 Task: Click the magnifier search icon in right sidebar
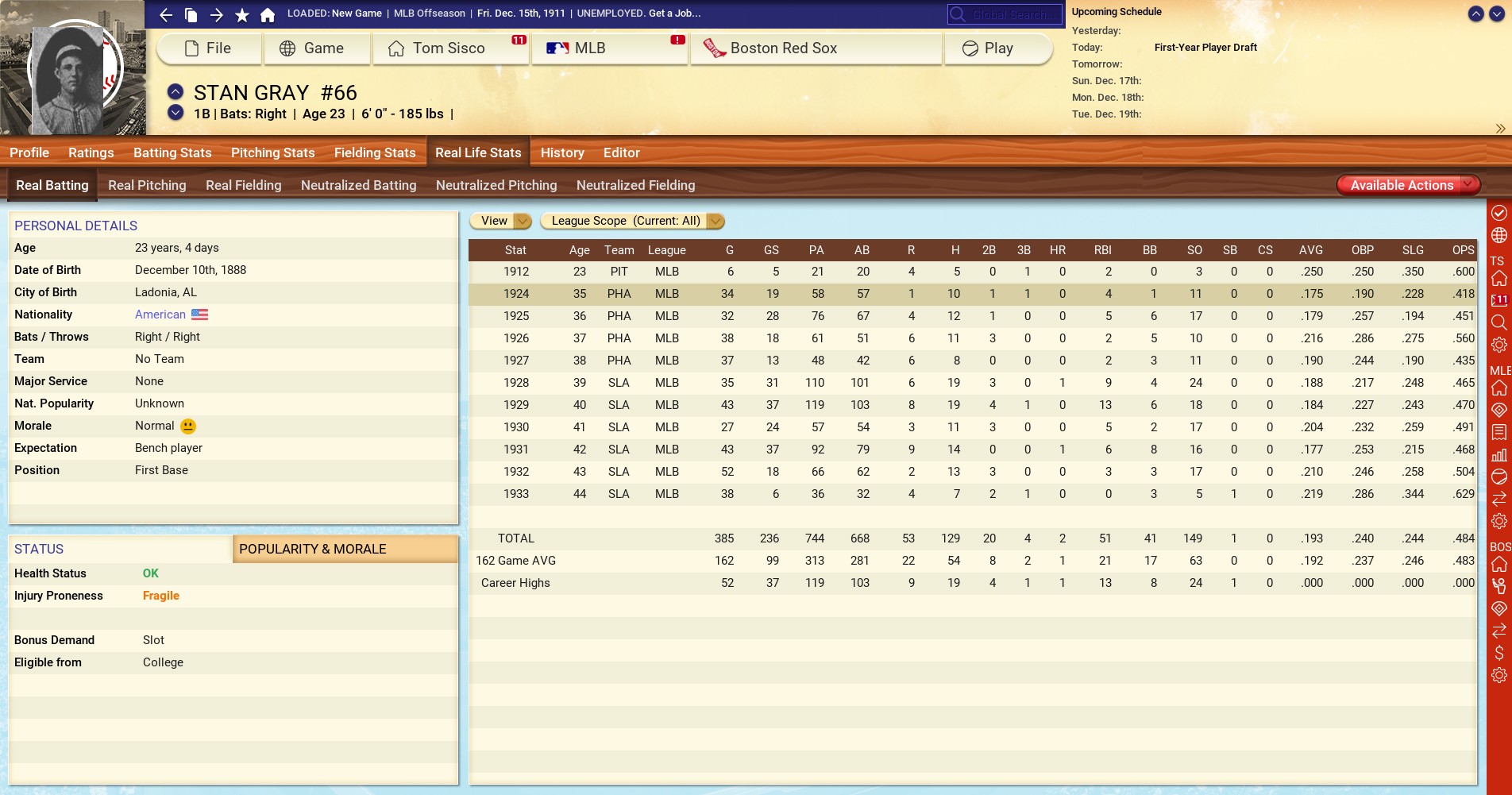(x=1498, y=322)
